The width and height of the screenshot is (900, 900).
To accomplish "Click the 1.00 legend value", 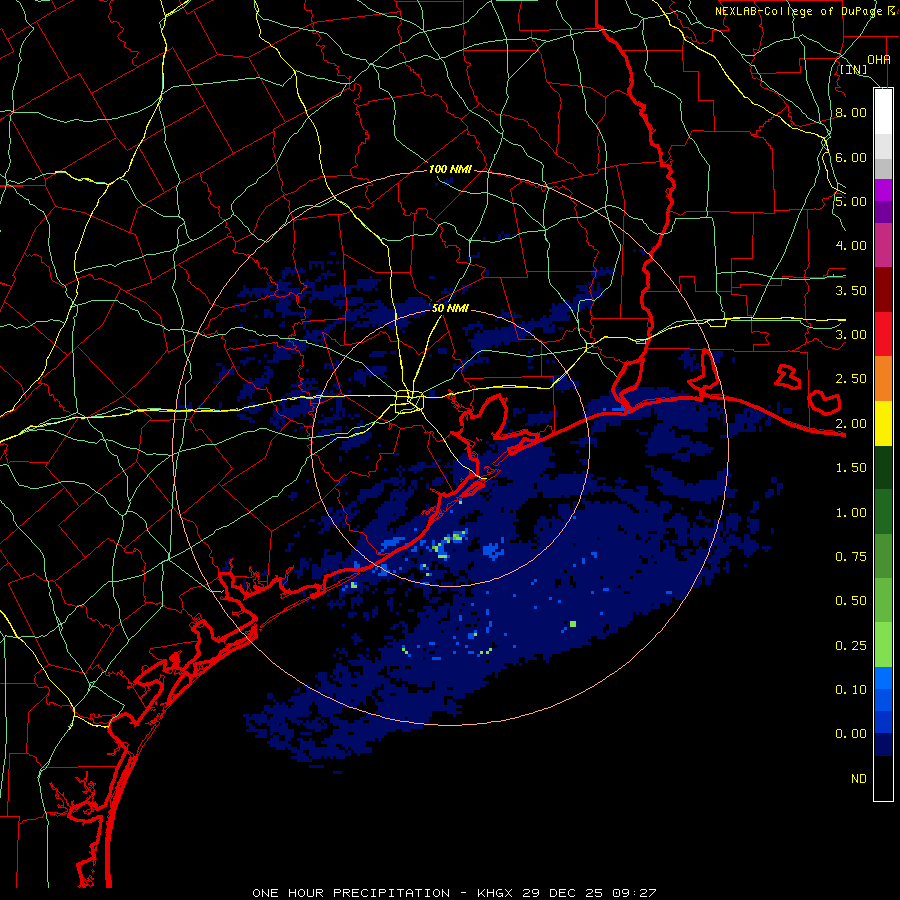I will coord(851,513).
